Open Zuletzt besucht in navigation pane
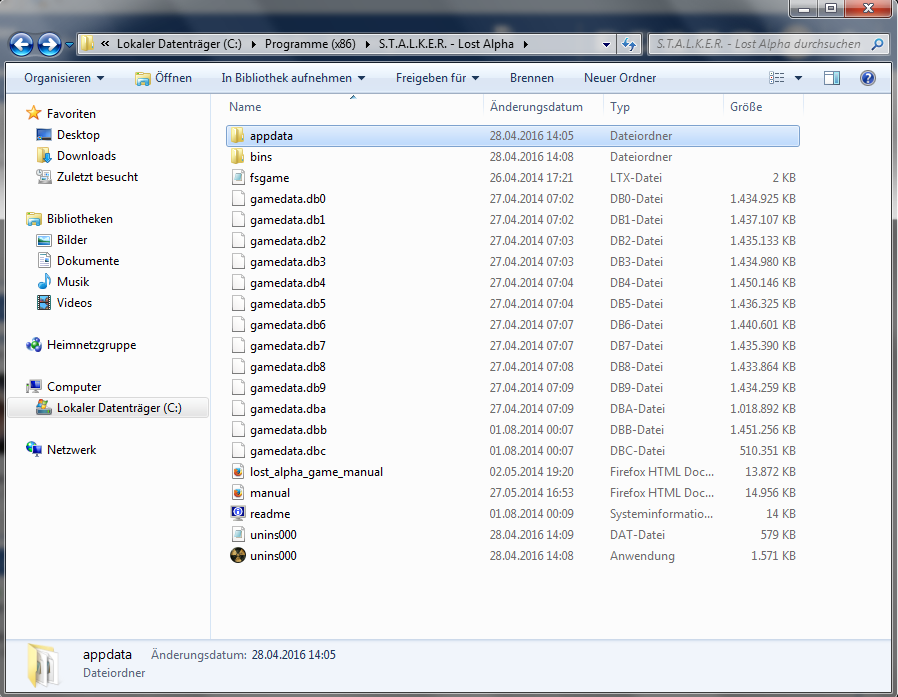 [x=97, y=177]
